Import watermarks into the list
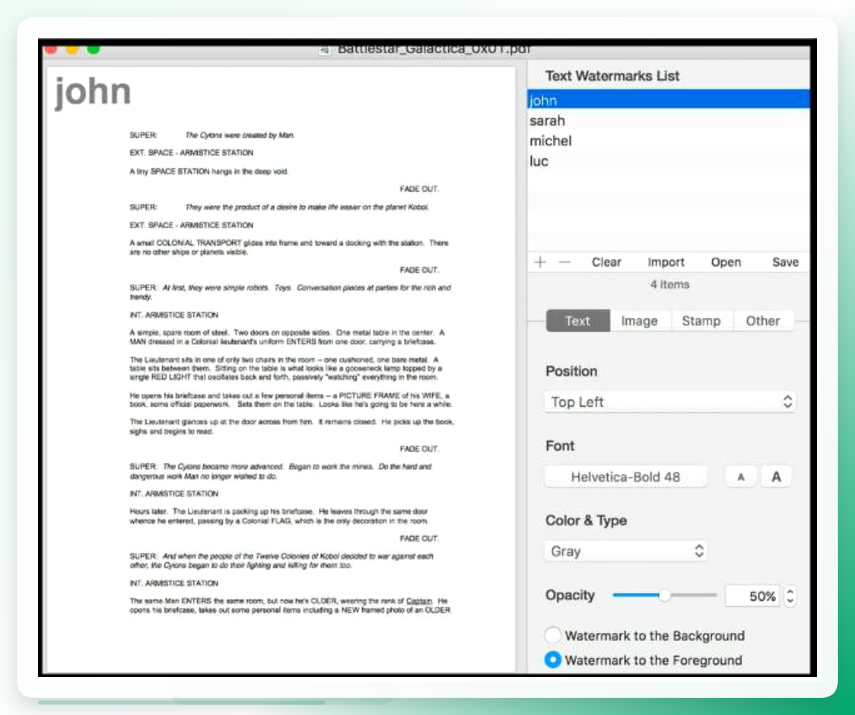The width and height of the screenshot is (855, 715). (666, 262)
